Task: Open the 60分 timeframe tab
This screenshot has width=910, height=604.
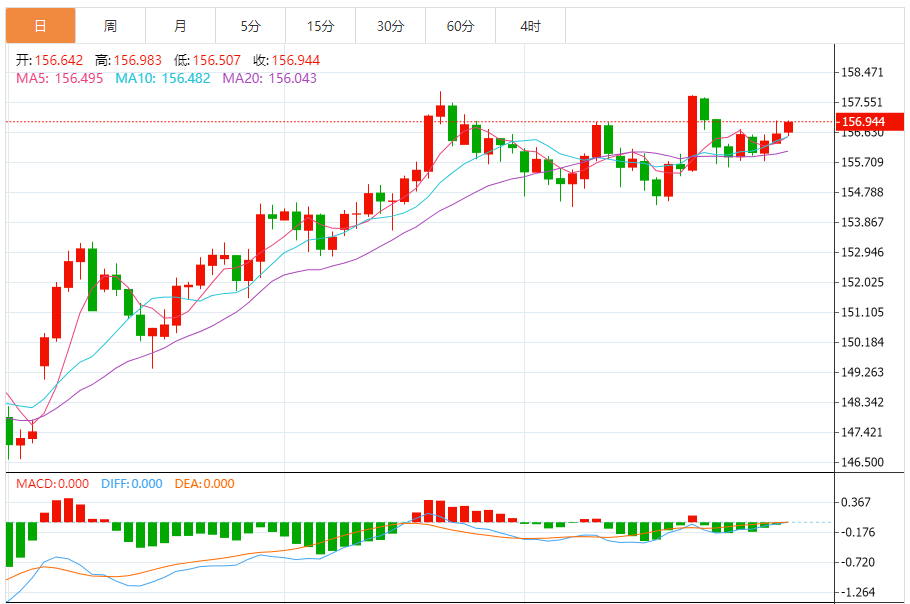Action: point(460,25)
